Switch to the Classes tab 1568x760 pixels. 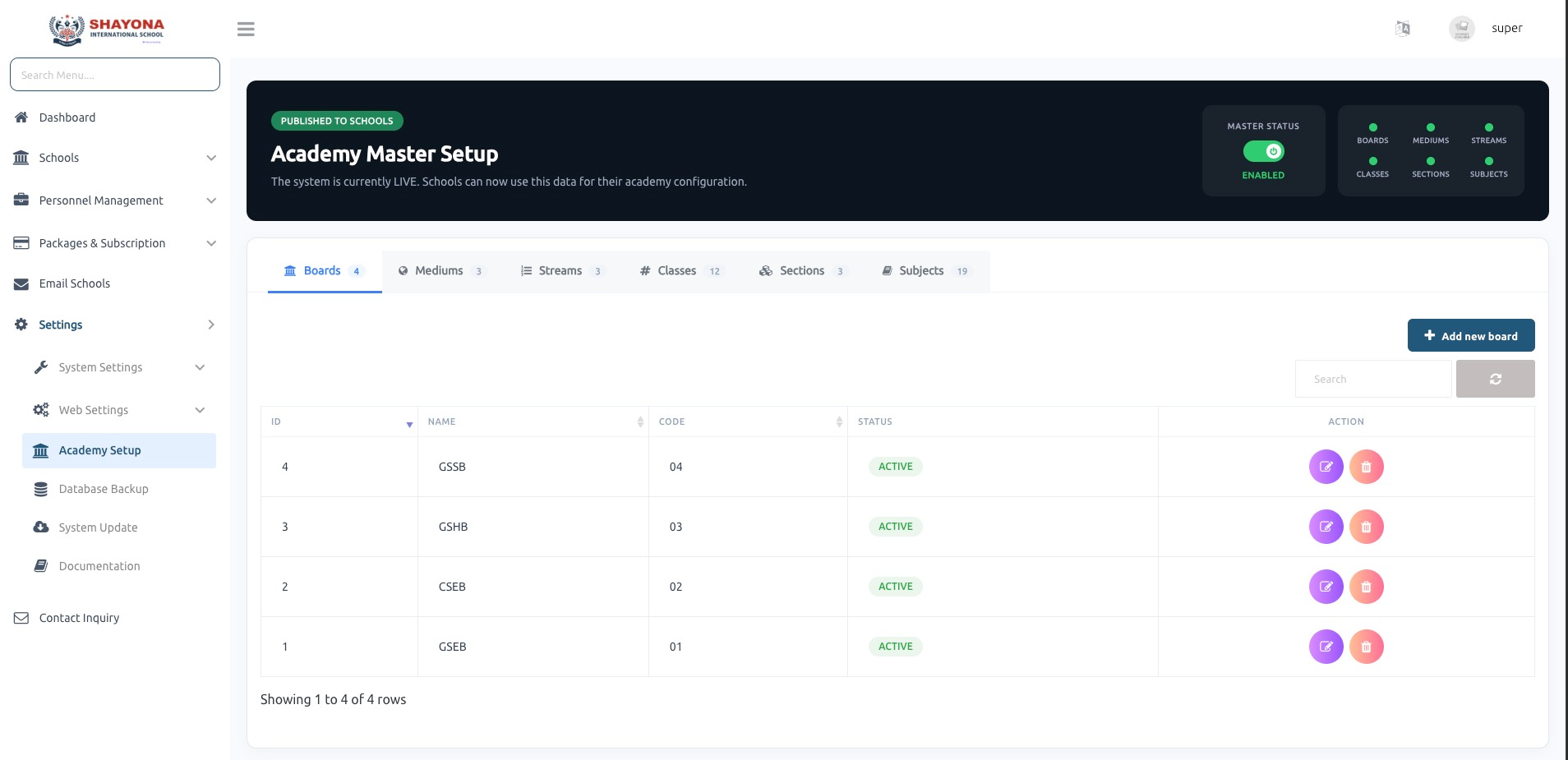[x=682, y=271]
